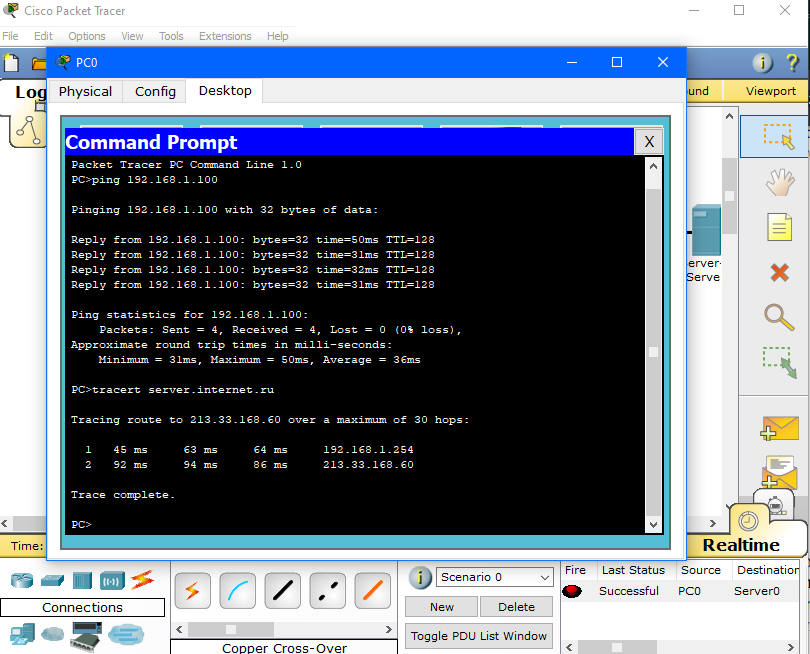Open the Routers device category

[x=22, y=580]
